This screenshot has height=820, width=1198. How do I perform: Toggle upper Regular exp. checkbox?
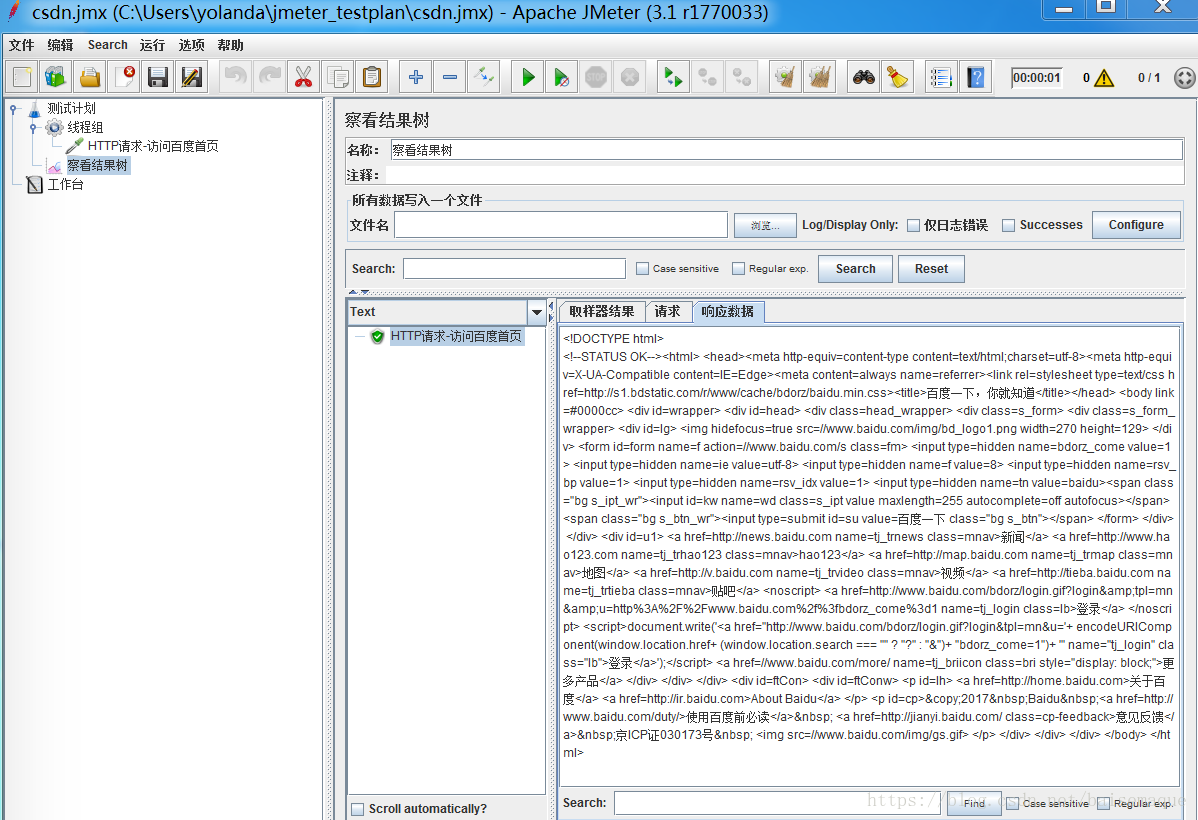pyautogui.click(x=738, y=269)
